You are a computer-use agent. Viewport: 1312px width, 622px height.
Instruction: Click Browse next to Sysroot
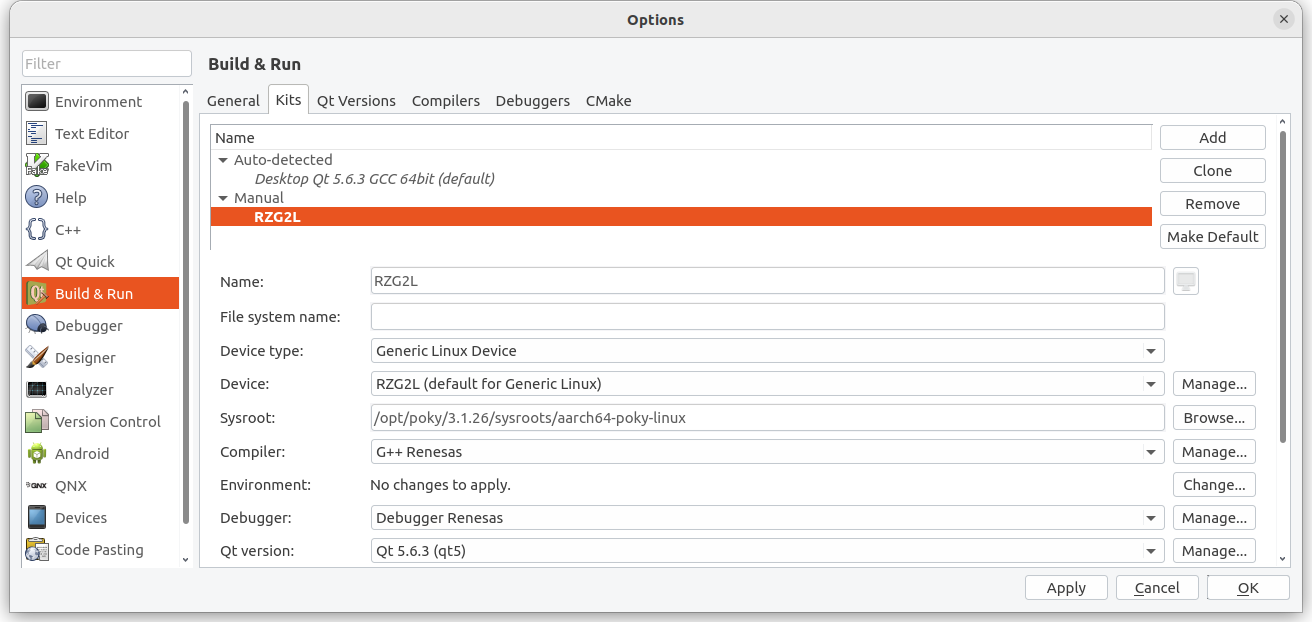[x=1213, y=418]
